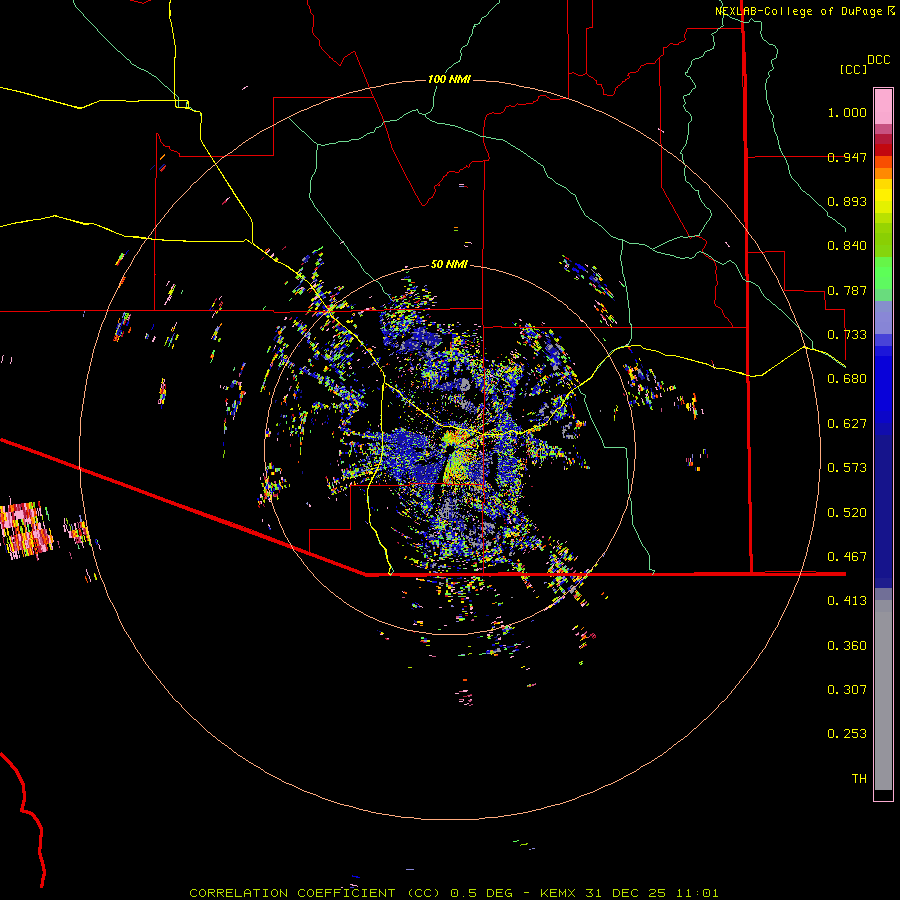
Task: Click the "31 DEC 25 11:01" timestamp
Action: tap(652, 893)
